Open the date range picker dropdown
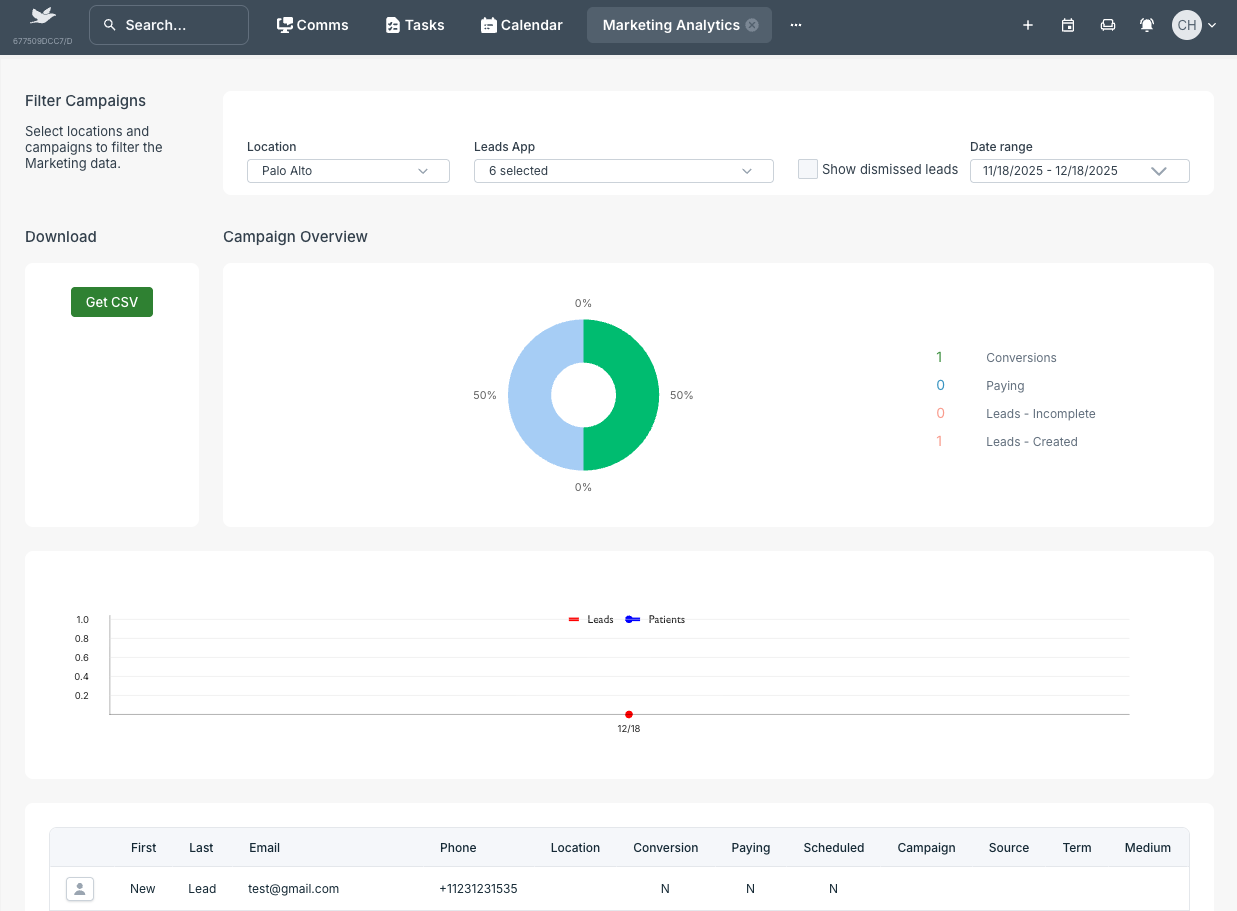The image size is (1237, 911). tap(1080, 171)
